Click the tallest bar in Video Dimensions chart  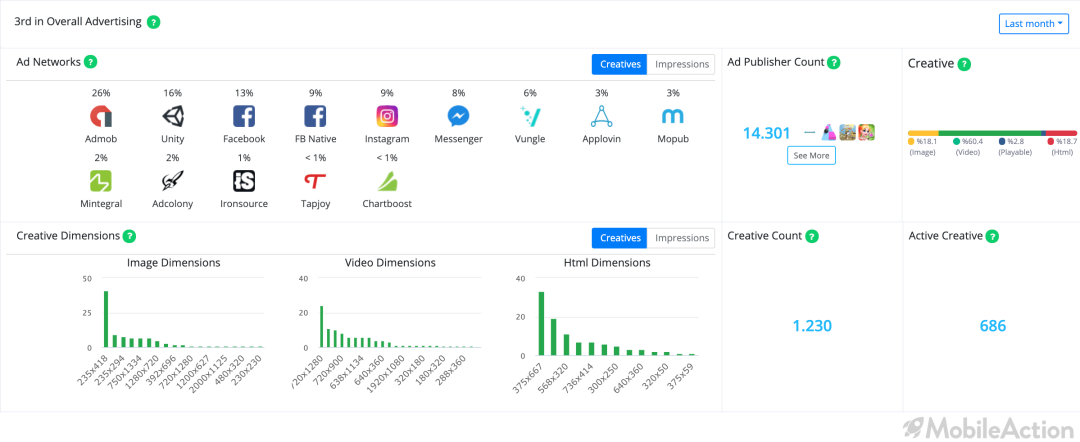(x=321, y=326)
